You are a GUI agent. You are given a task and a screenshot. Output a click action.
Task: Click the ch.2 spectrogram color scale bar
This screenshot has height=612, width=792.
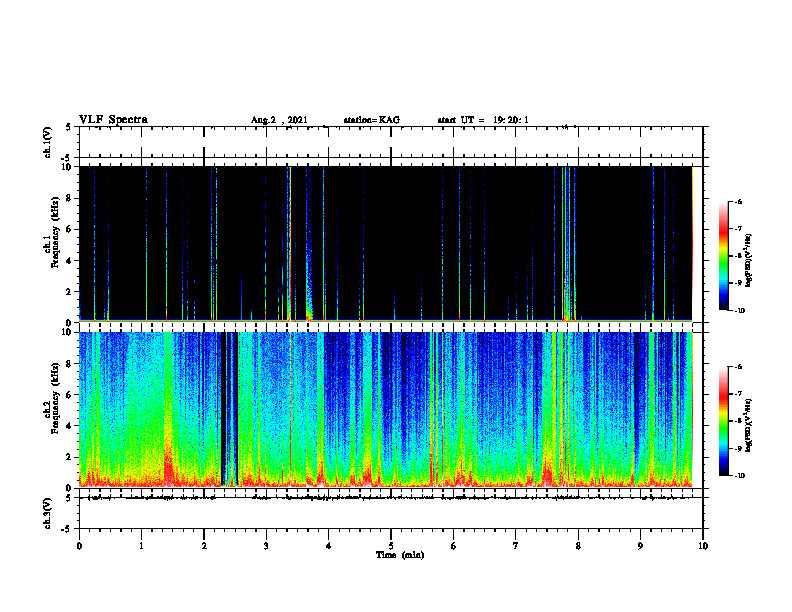coord(724,421)
